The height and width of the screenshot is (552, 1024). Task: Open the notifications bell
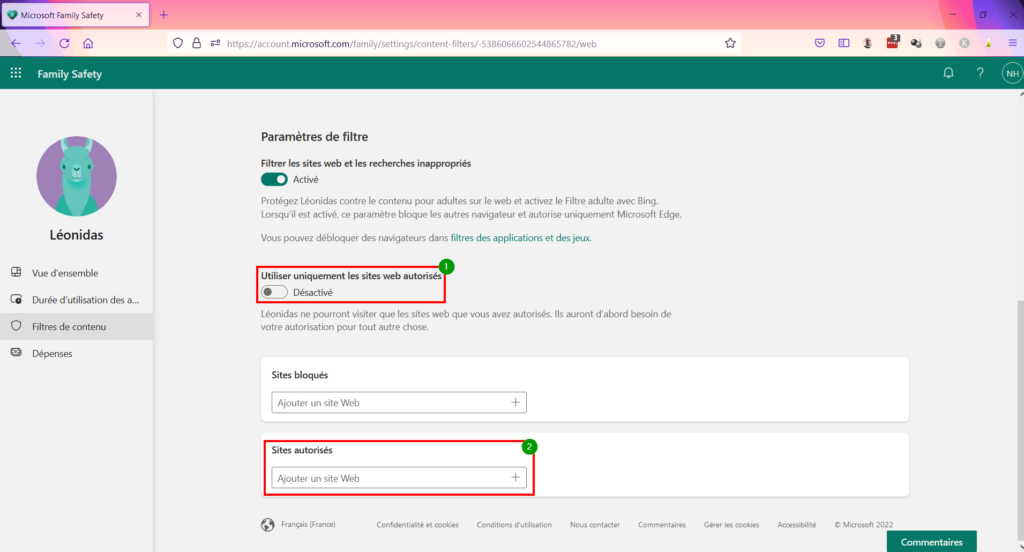coord(948,73)
